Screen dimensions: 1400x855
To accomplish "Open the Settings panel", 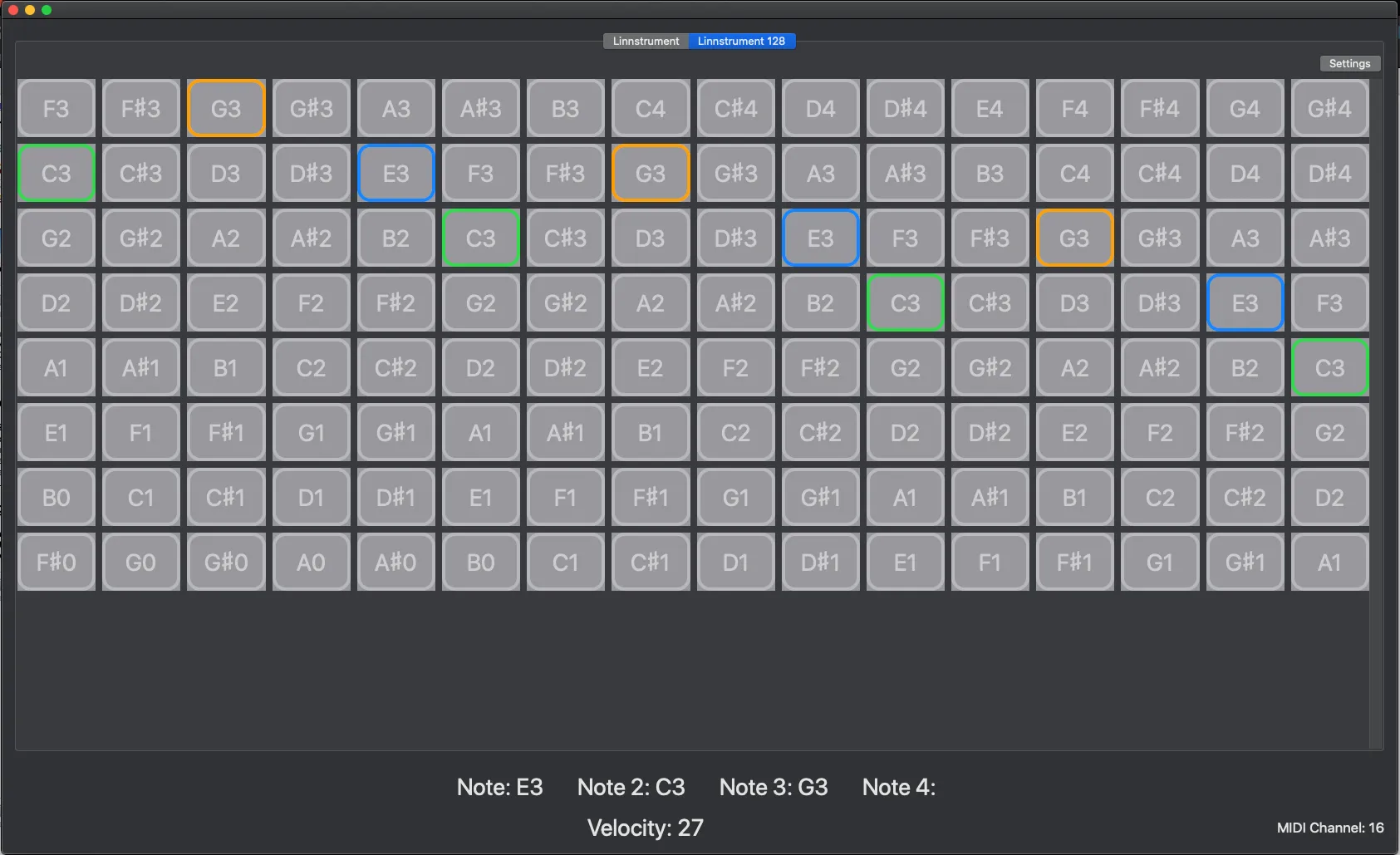I will (x=1348, y=62).
